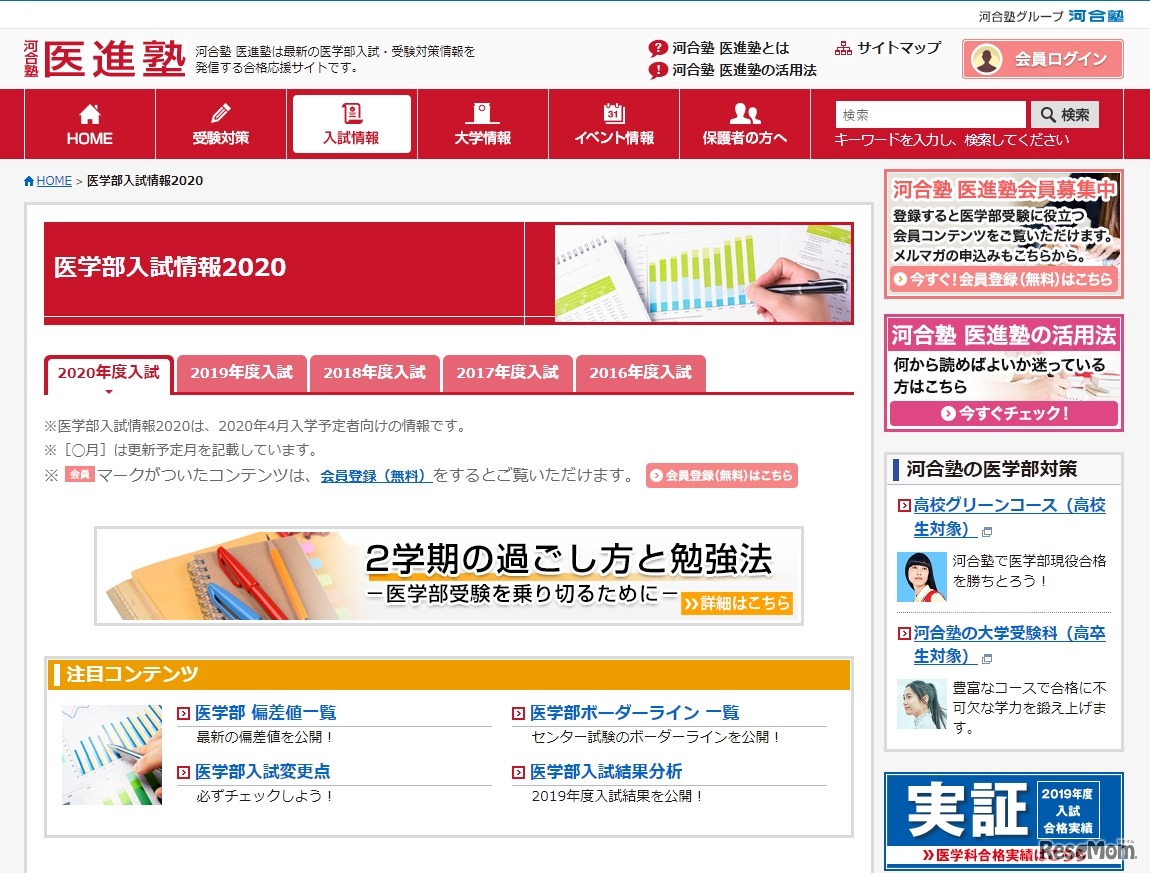Click the people icon on 保護者の方へ

[x=745, y=110]
